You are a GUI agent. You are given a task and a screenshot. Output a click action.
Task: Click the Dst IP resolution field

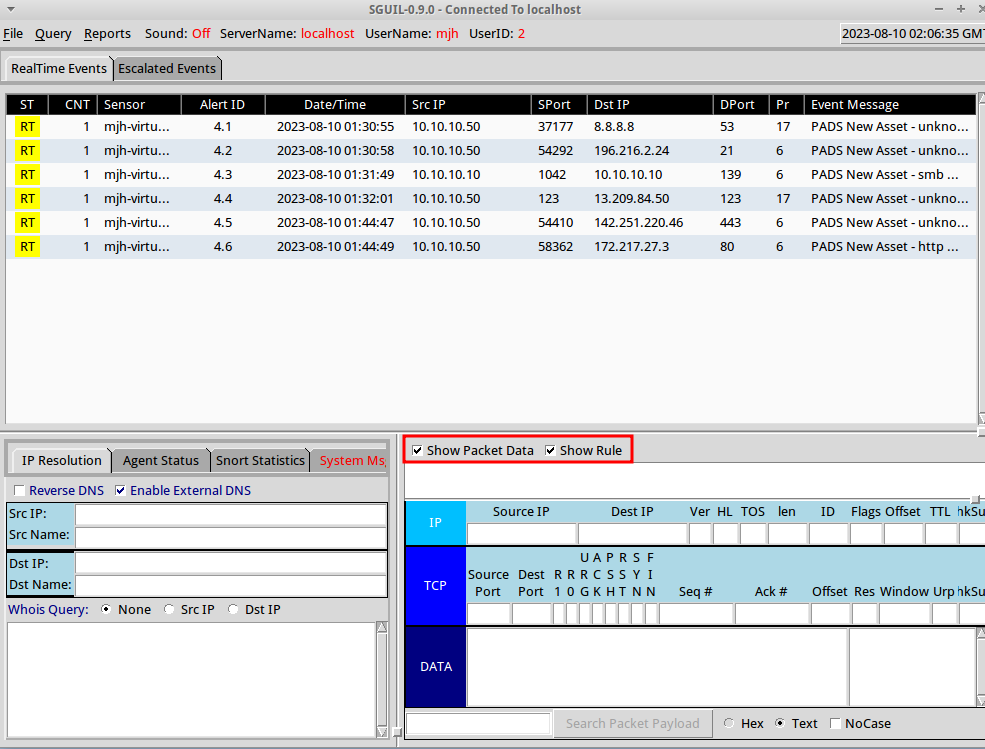[x=231, y=563]
